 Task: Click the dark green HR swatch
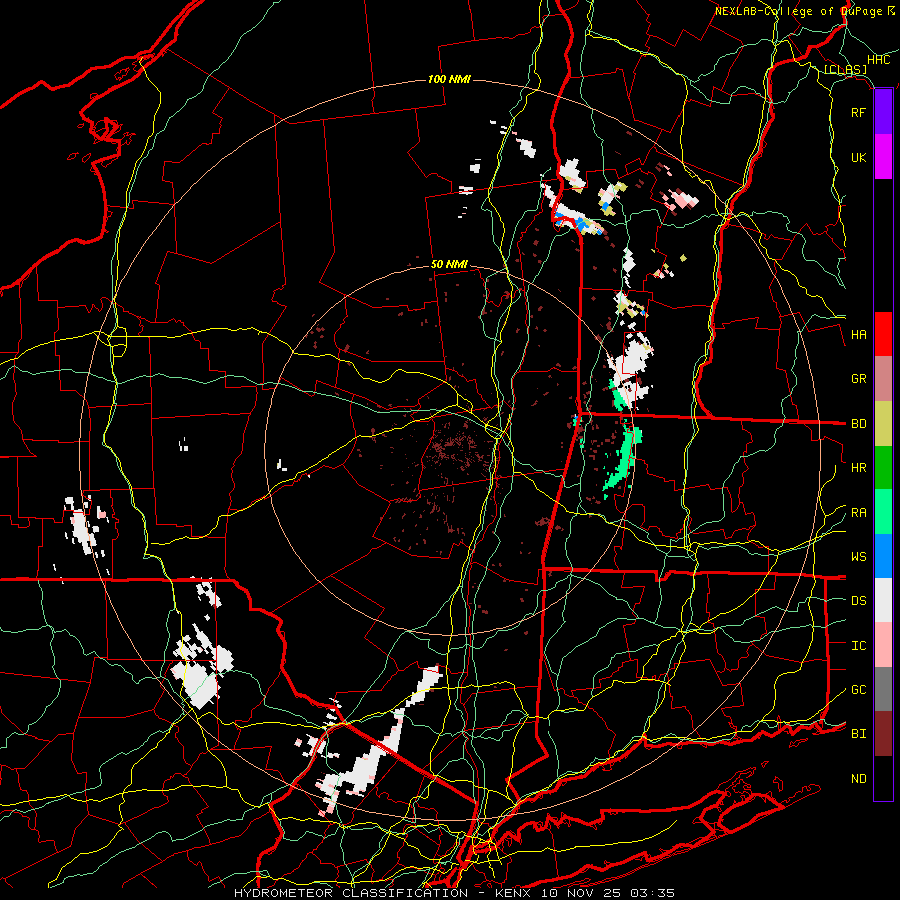click(x=883, y=467)
